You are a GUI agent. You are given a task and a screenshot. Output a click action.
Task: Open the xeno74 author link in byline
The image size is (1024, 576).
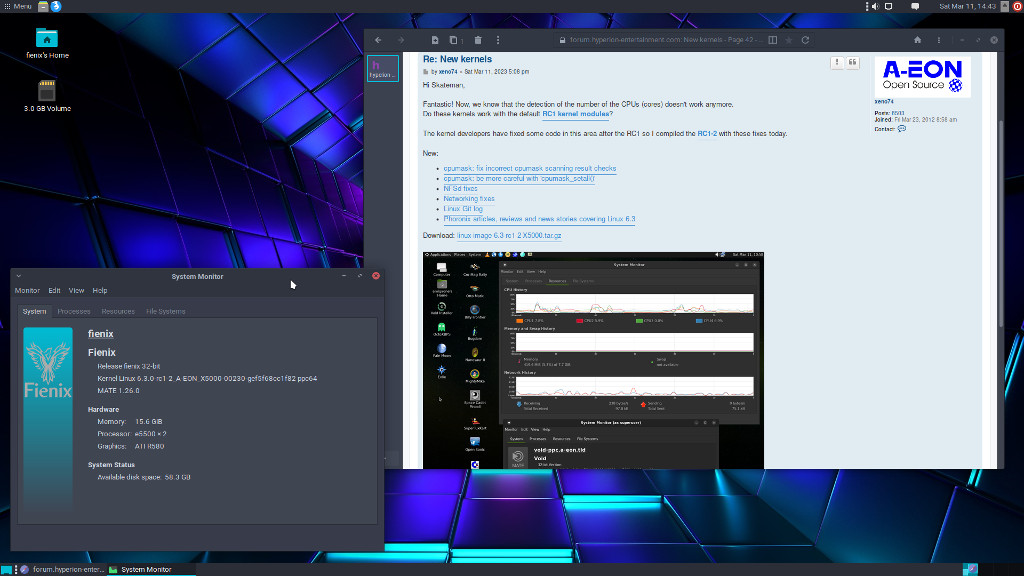[448, 72]
